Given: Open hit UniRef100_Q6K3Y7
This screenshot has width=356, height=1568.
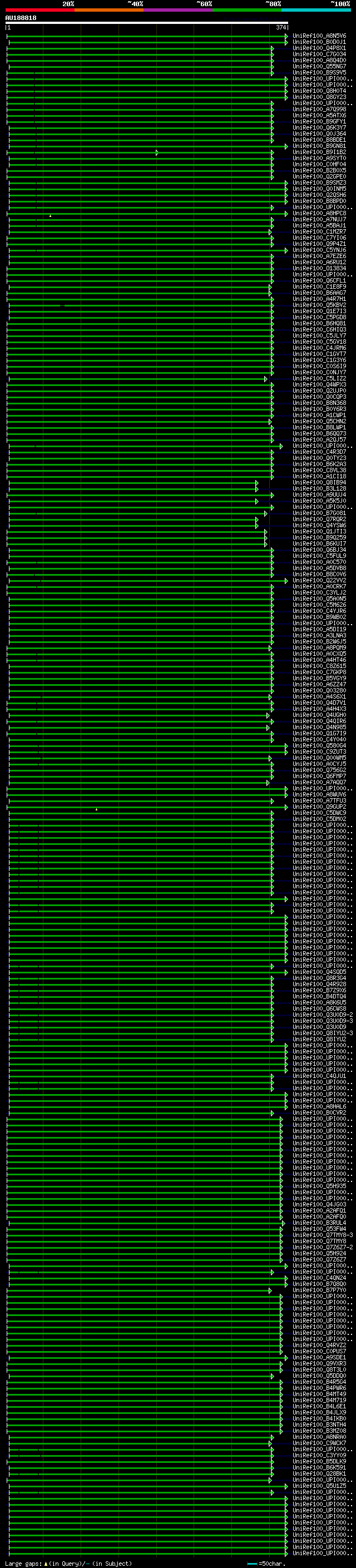Looking at the screenshot, I should point(319,128).
